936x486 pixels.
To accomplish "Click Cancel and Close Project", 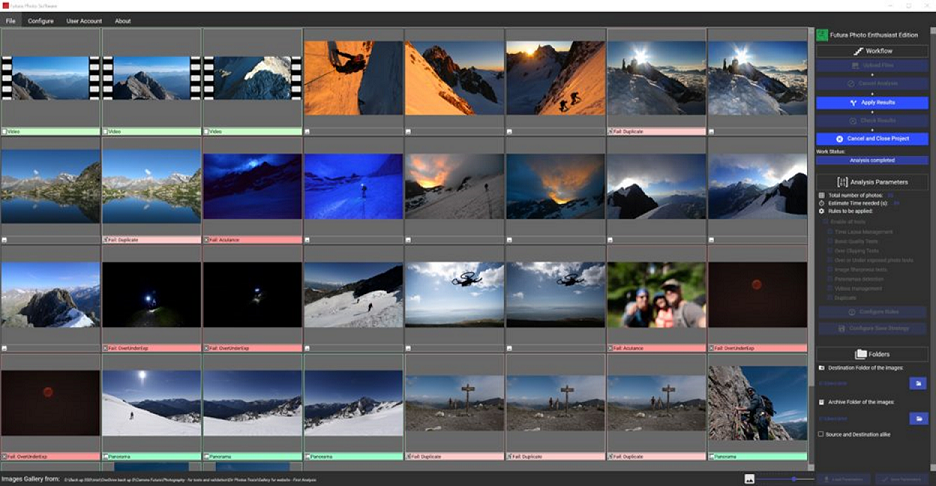I will coord(872,139).
